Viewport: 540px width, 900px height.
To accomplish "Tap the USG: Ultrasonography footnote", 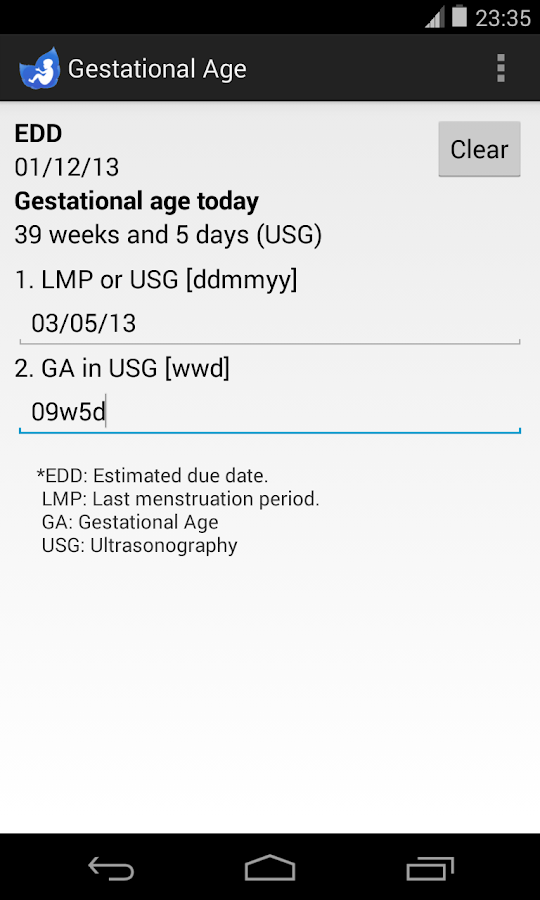I will pos(139,545).
